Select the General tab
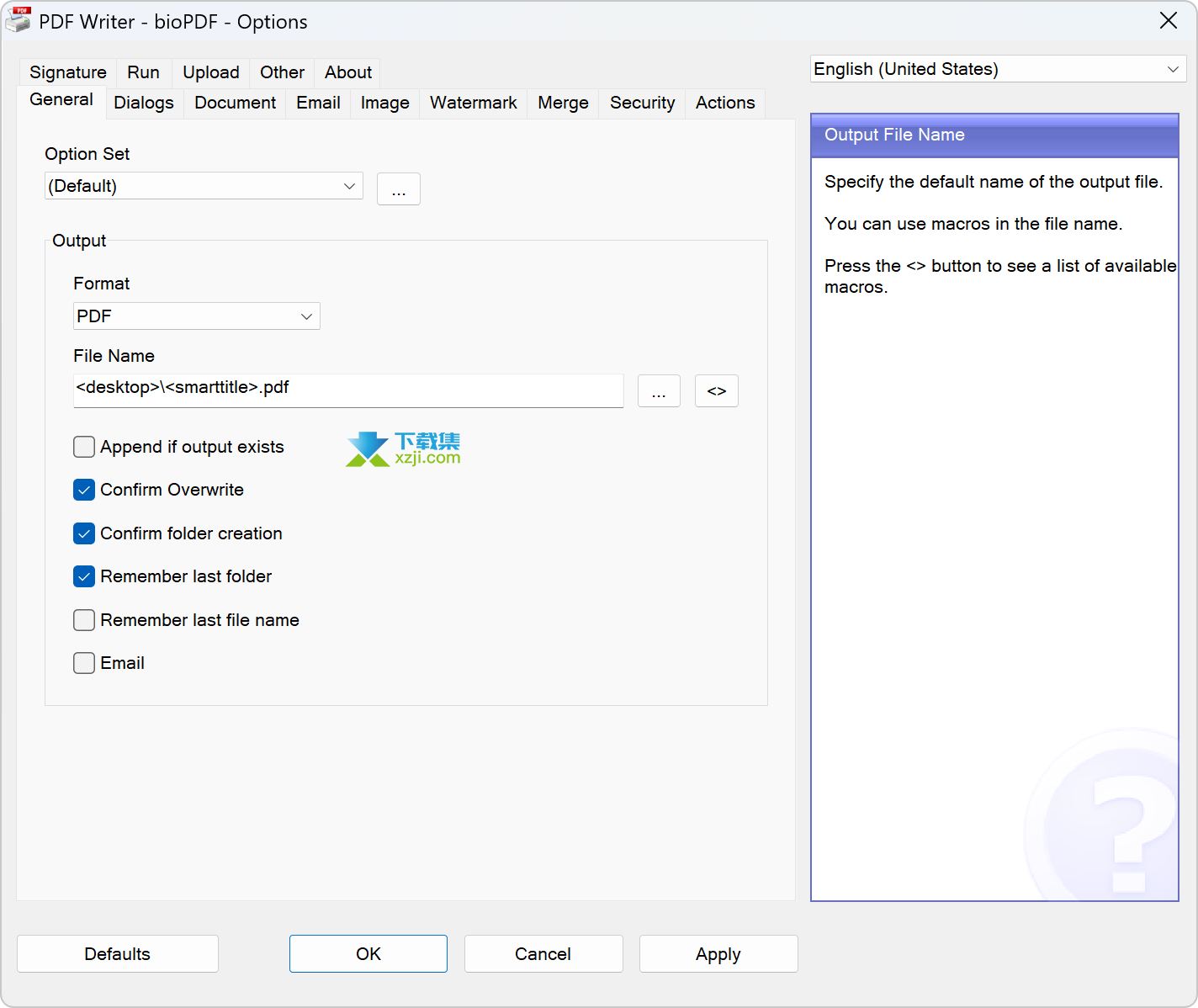This screenshot has height=1008, width=1198. coord(61,100)
